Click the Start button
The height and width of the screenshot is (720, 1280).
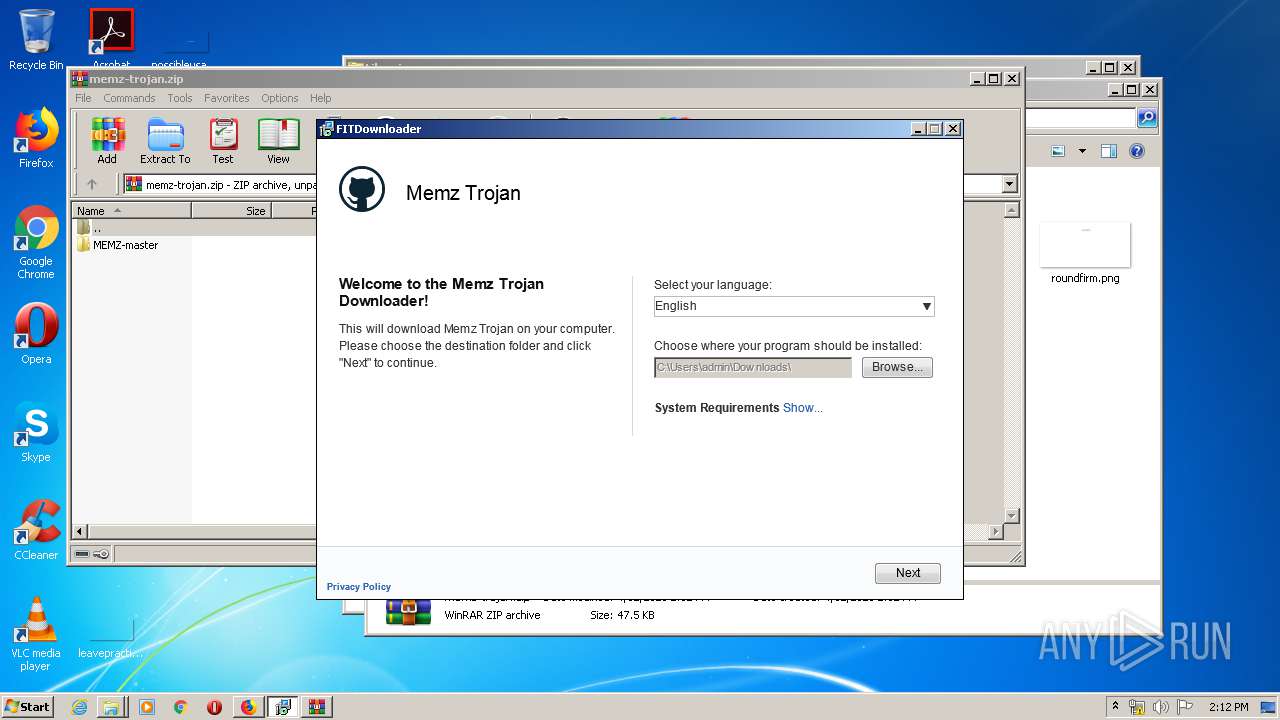tap(28, 707)
